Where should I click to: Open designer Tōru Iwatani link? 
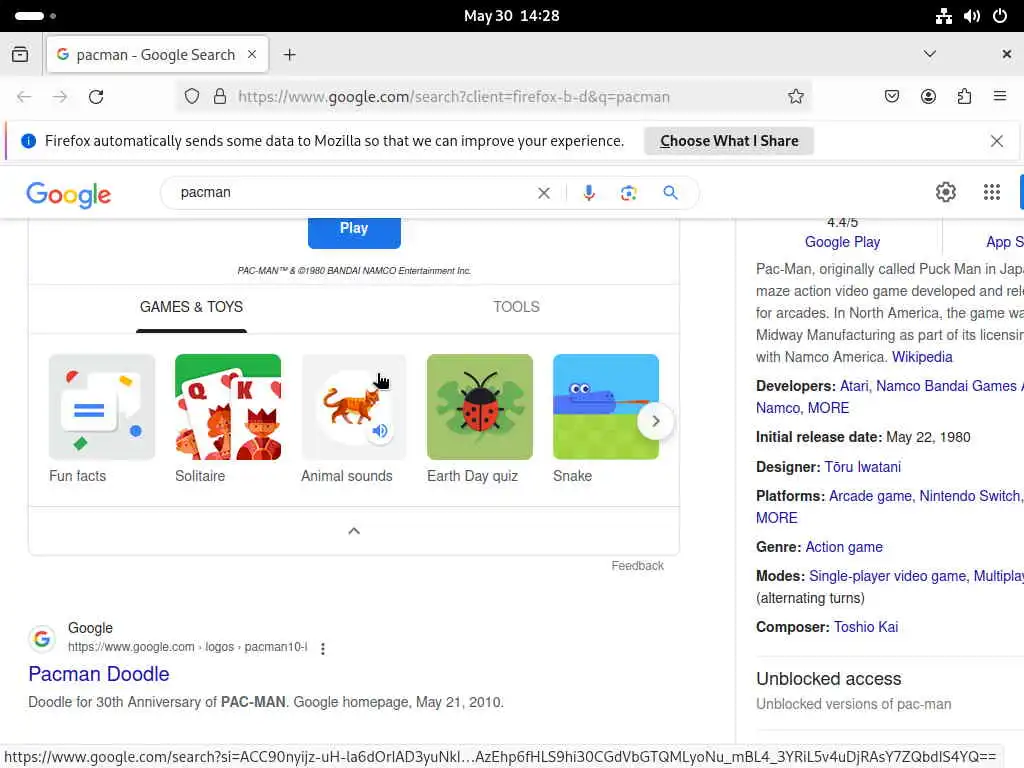coord(863,467)
